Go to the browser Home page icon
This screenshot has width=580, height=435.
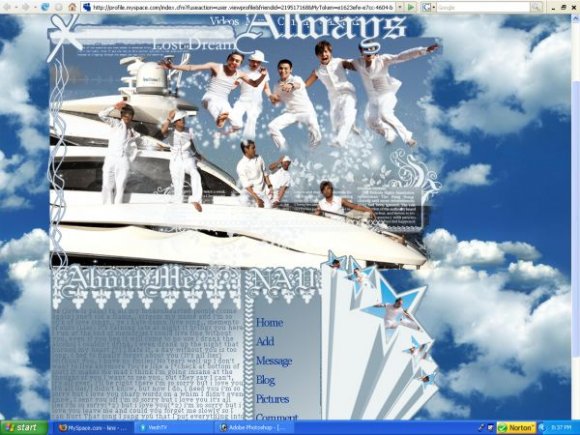[72, 7]
